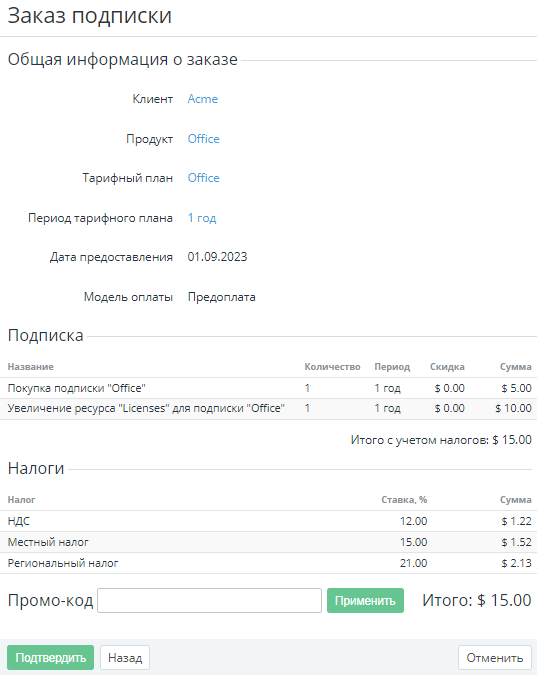537x679 pixels.
Task: Open the Office tariff plan link
Action: click(204, 178)
